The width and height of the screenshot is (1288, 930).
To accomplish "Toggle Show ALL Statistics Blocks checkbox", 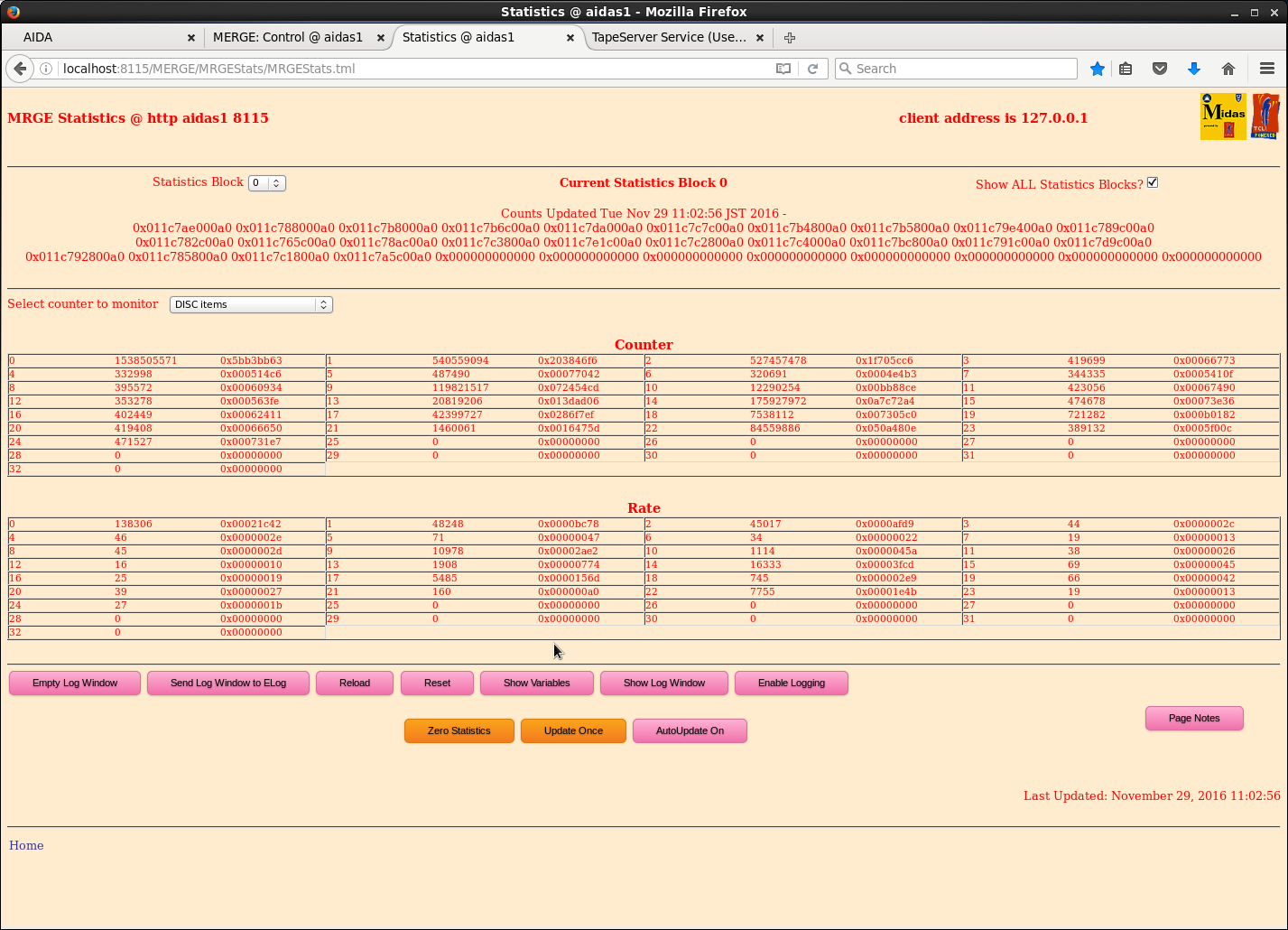I will (x=1153, y=182).
